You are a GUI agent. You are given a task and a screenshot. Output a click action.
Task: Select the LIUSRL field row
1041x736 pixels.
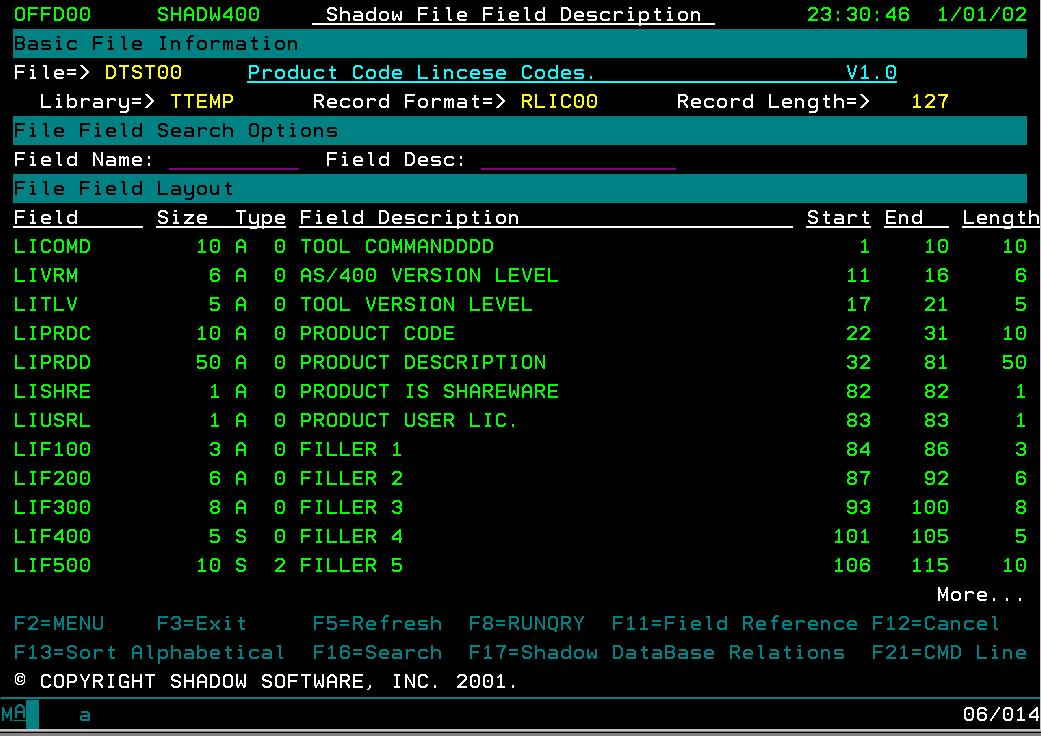coord(520,421)
